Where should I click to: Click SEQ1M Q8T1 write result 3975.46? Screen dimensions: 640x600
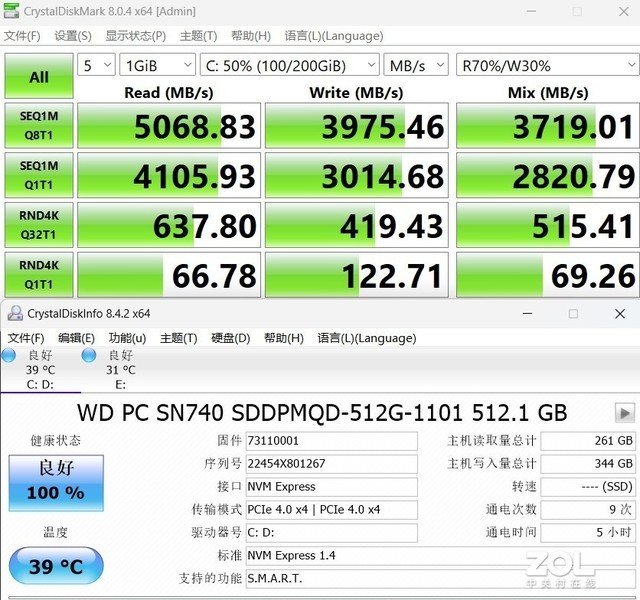pyautogui.click(x=357, y=126)
